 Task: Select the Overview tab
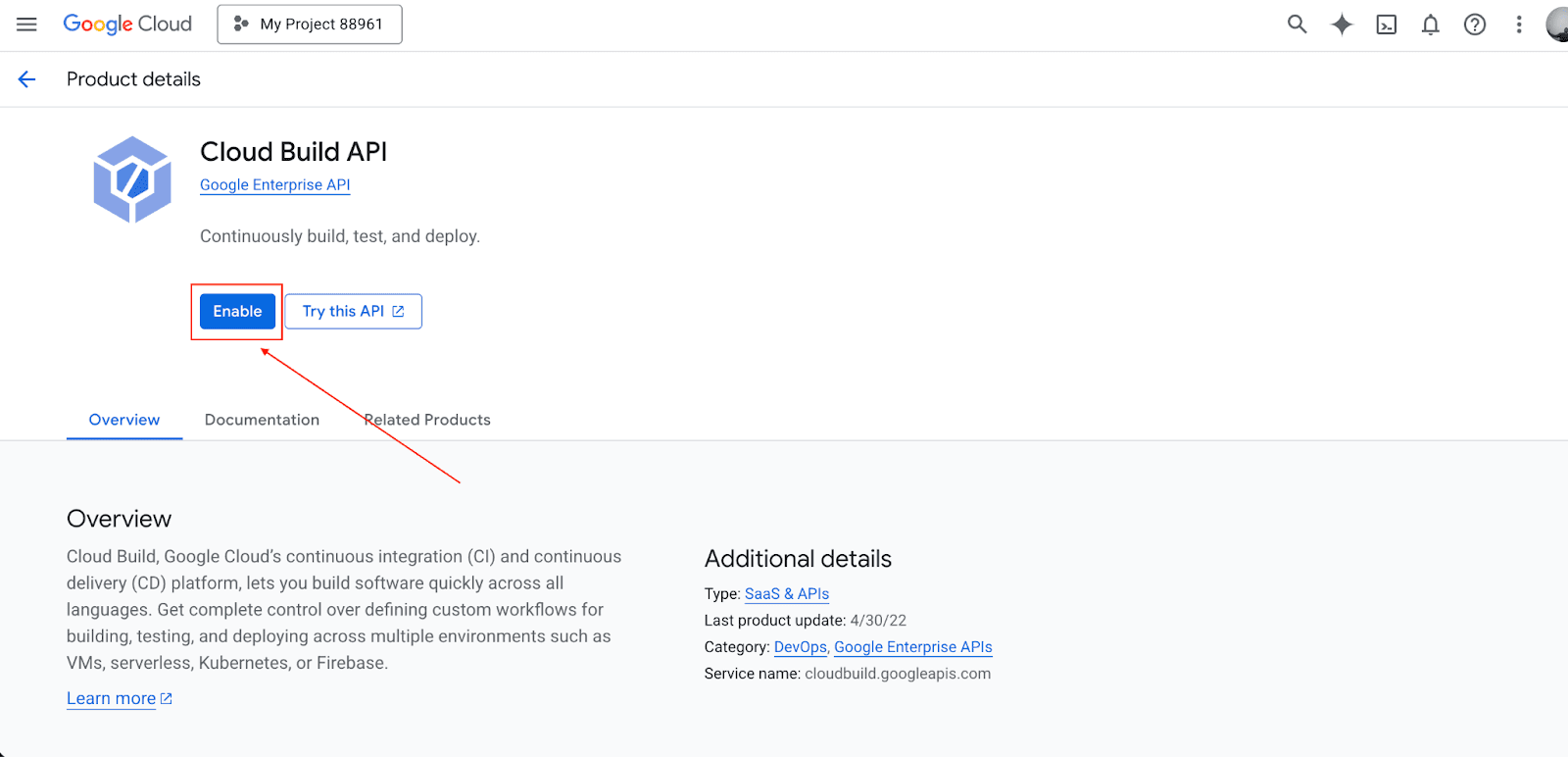[124, 420]
